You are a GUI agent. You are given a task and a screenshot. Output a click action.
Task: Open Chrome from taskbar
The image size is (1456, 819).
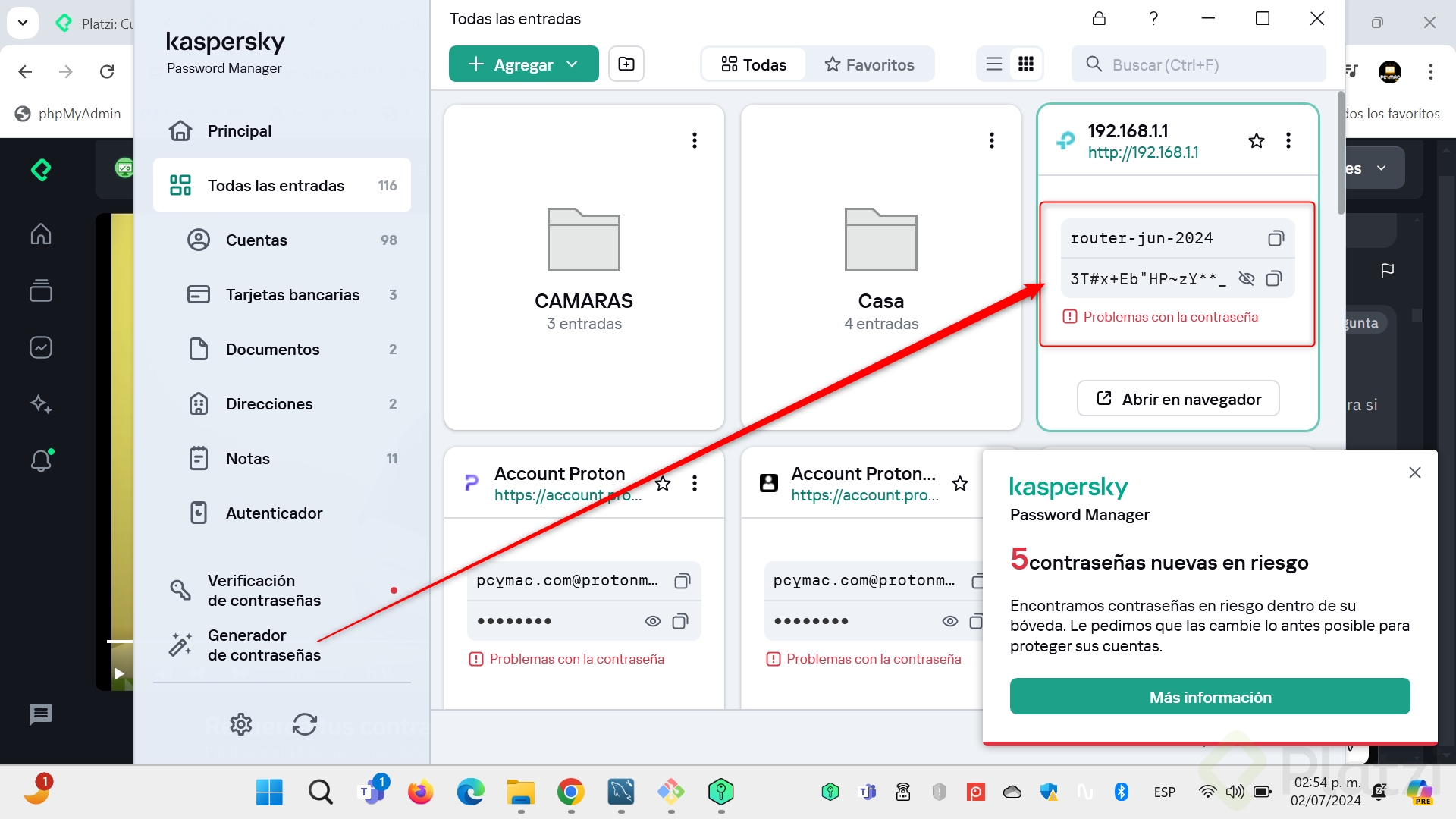tap(571, 792)
